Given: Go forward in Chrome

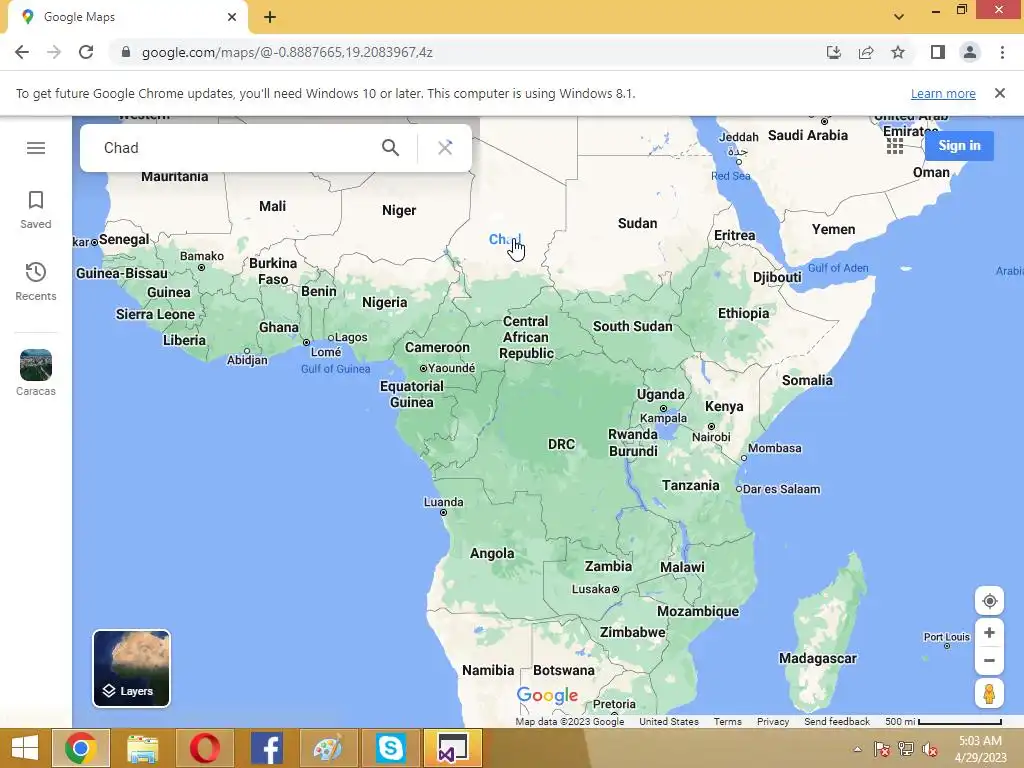Looking at the screenshot, I should [54, 52].
